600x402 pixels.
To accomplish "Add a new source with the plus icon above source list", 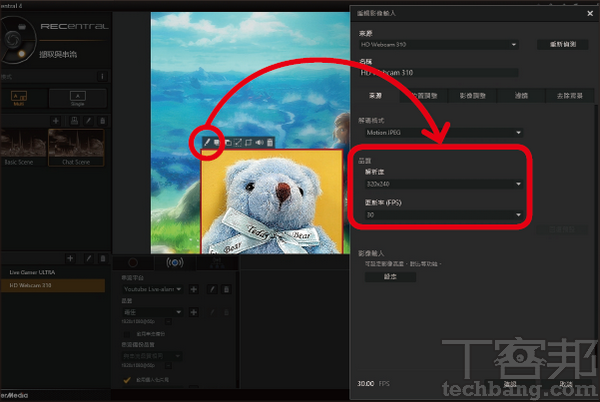I will (x=70, y=259).
